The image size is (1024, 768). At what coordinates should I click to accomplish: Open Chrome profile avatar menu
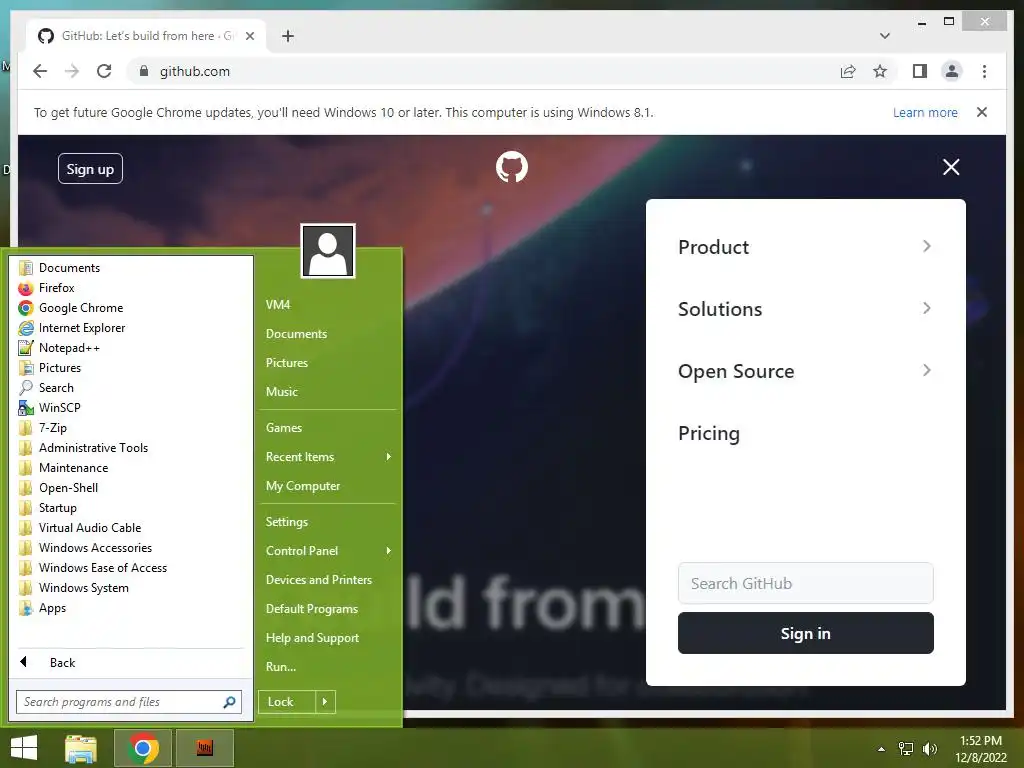(x=952, y=71)
